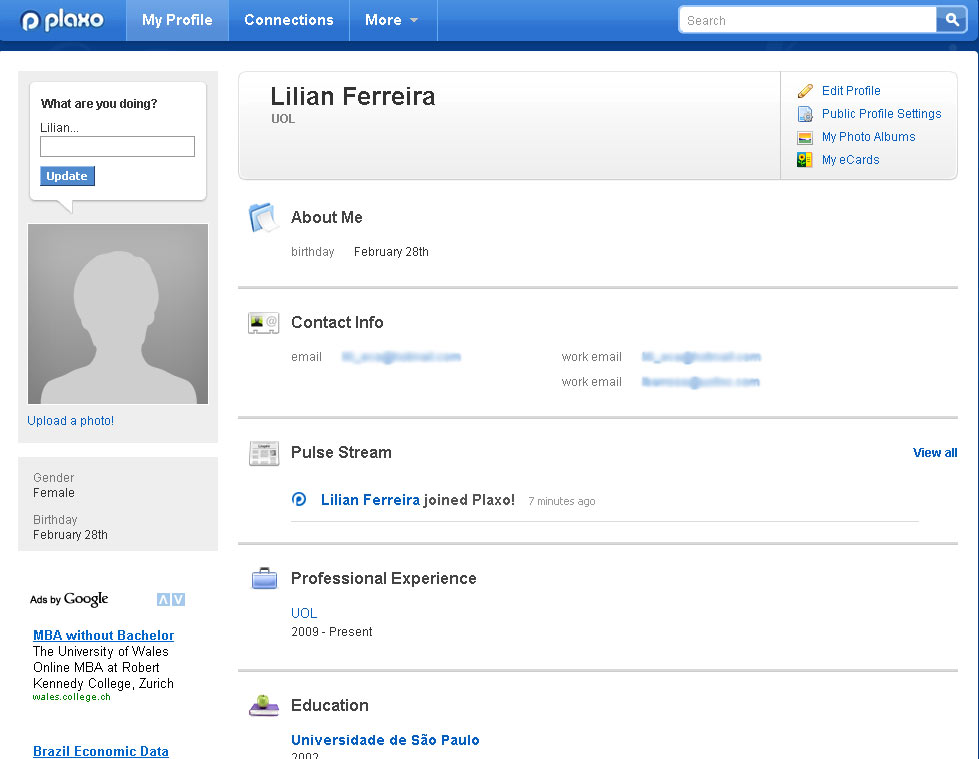Click the Plaxo logo

tap(62, 20)
